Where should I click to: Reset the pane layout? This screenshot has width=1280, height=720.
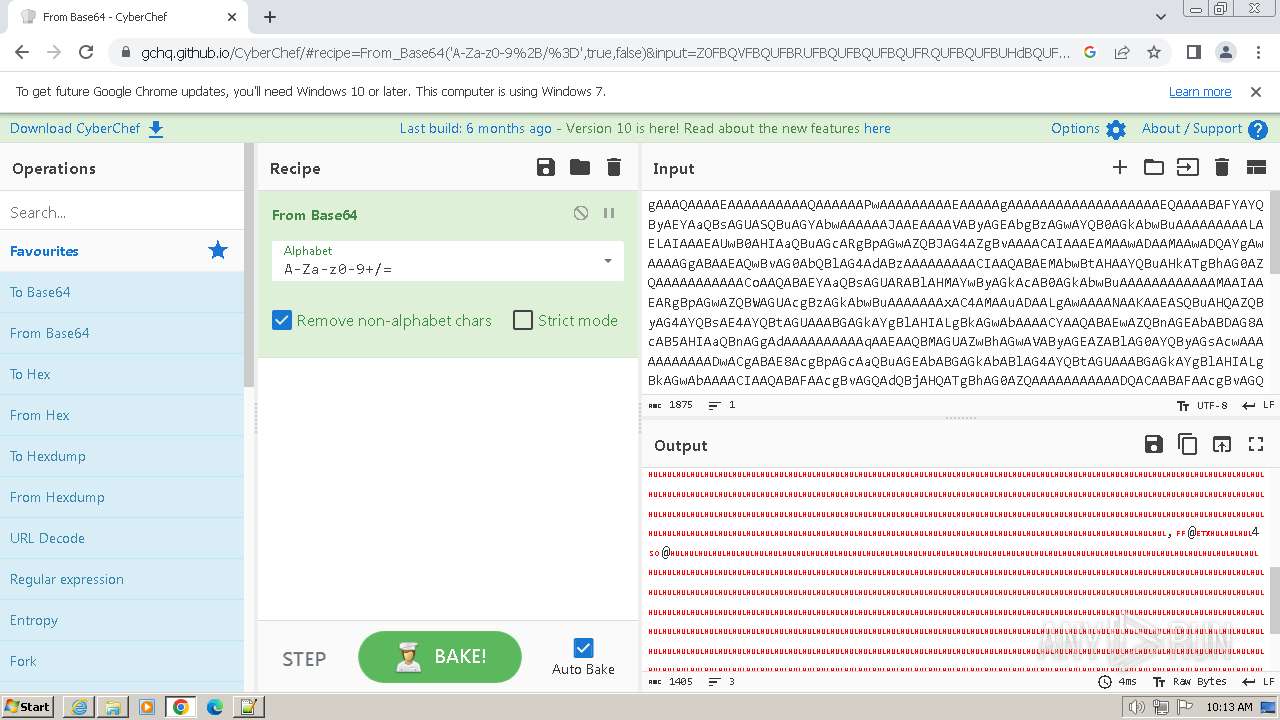(x=1256, y=167)
